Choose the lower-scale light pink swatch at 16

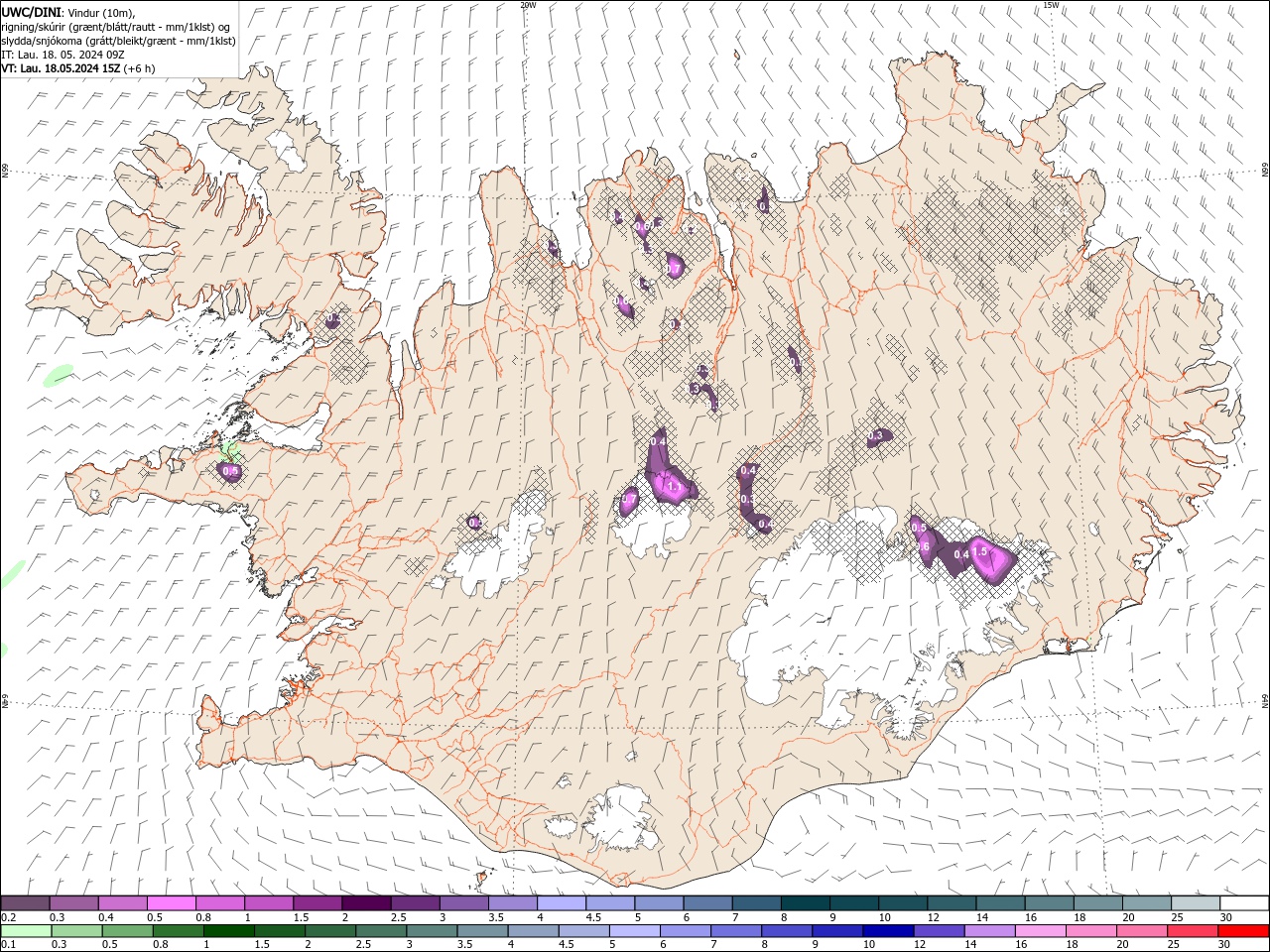[1040, 931]
